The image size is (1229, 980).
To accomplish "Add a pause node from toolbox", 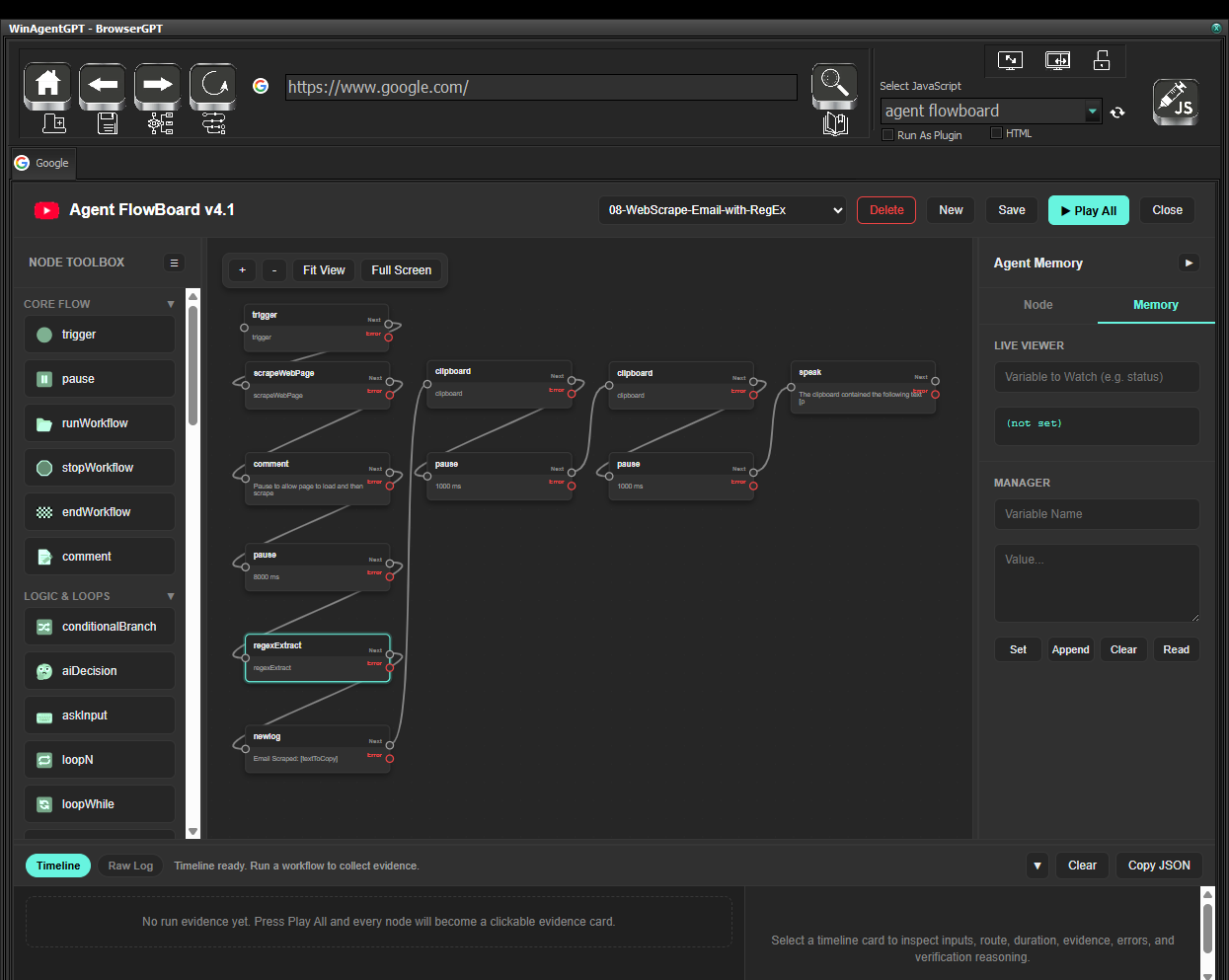I will (100, 379).
